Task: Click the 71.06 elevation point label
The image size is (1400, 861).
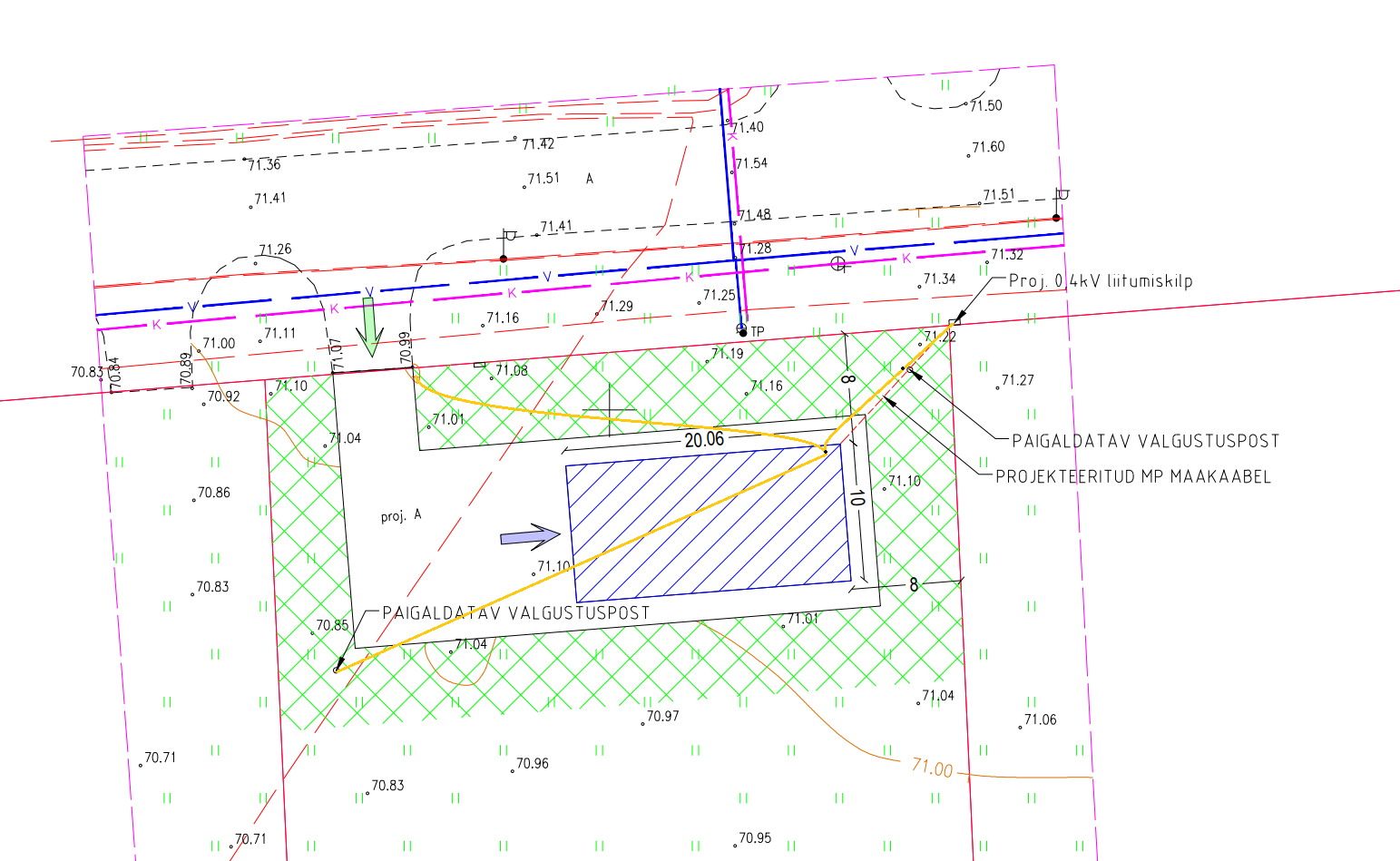Action: coord(1040,720)
